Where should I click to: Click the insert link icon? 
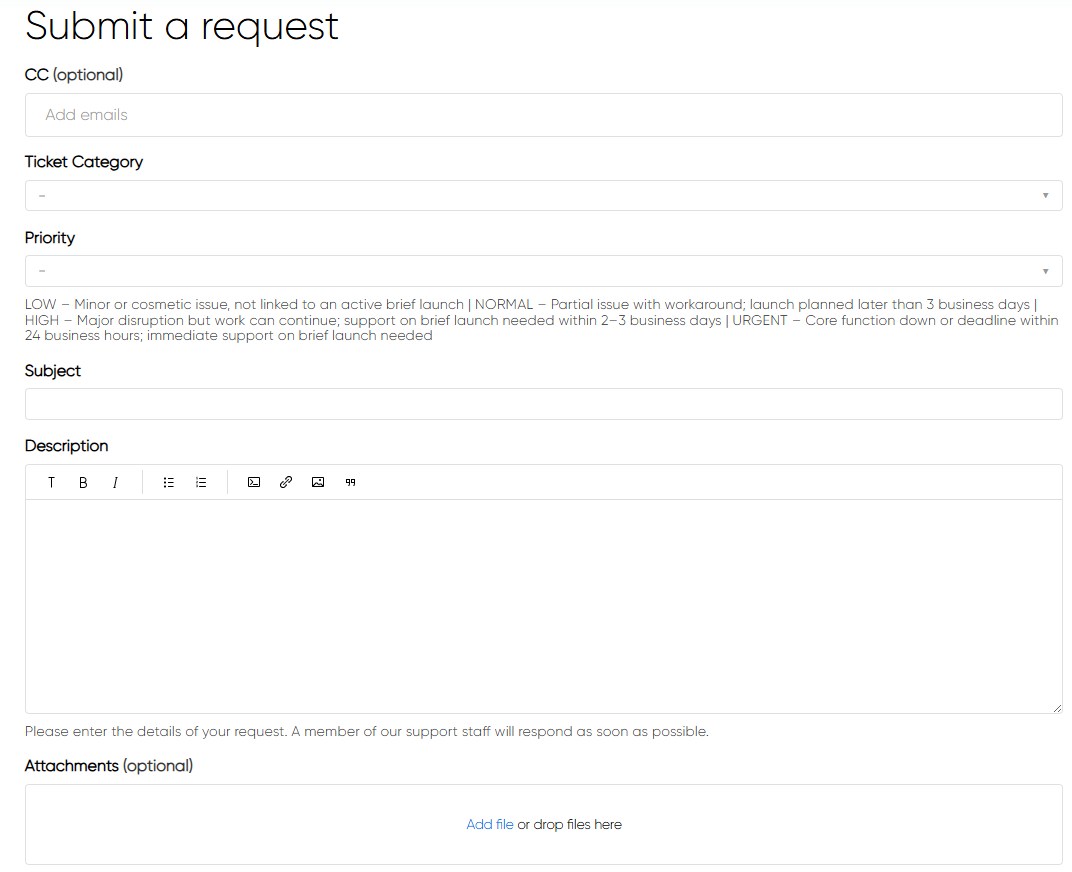tap(286, 482)
